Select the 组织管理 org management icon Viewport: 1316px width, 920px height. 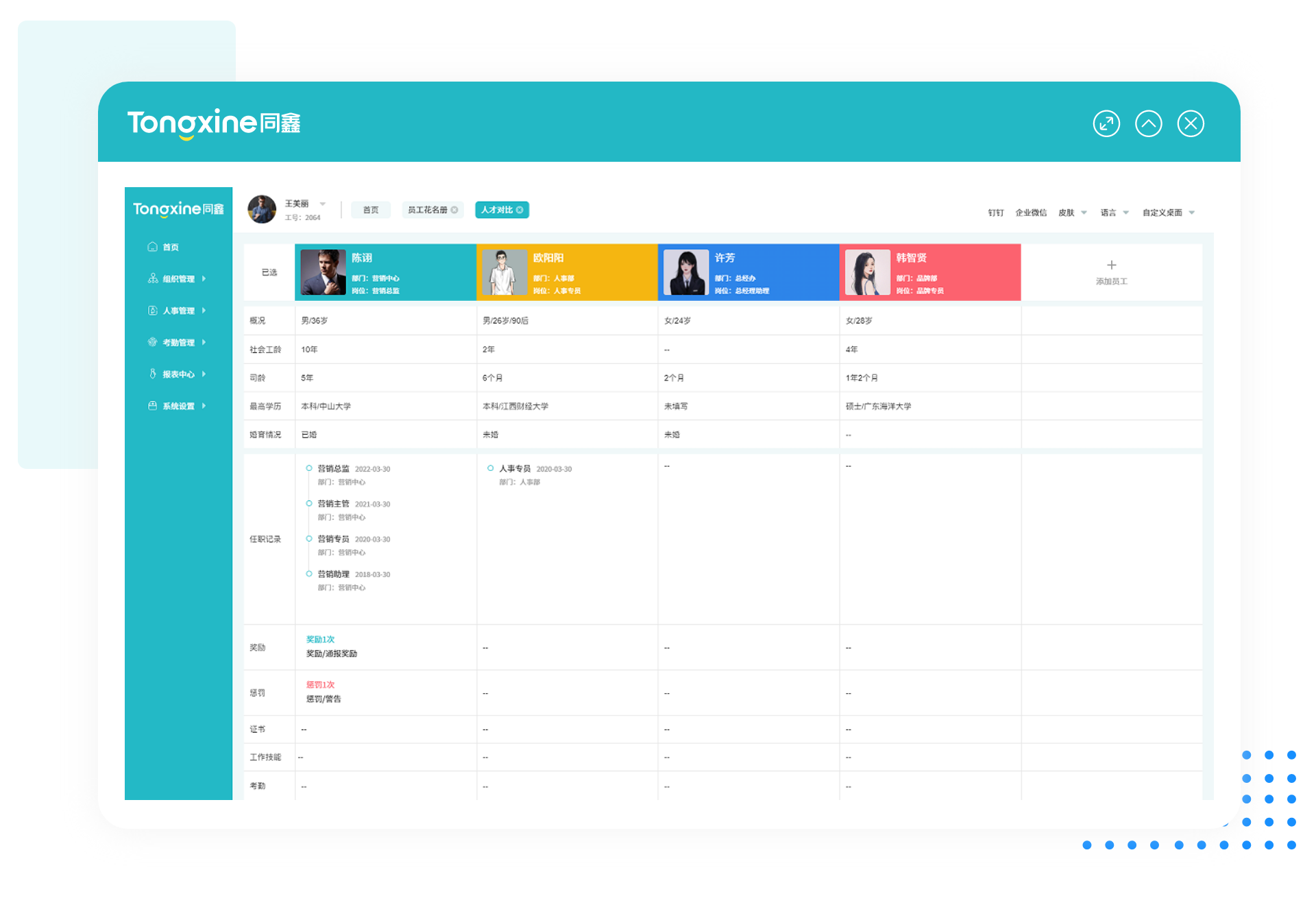click(x=152, y=278)
